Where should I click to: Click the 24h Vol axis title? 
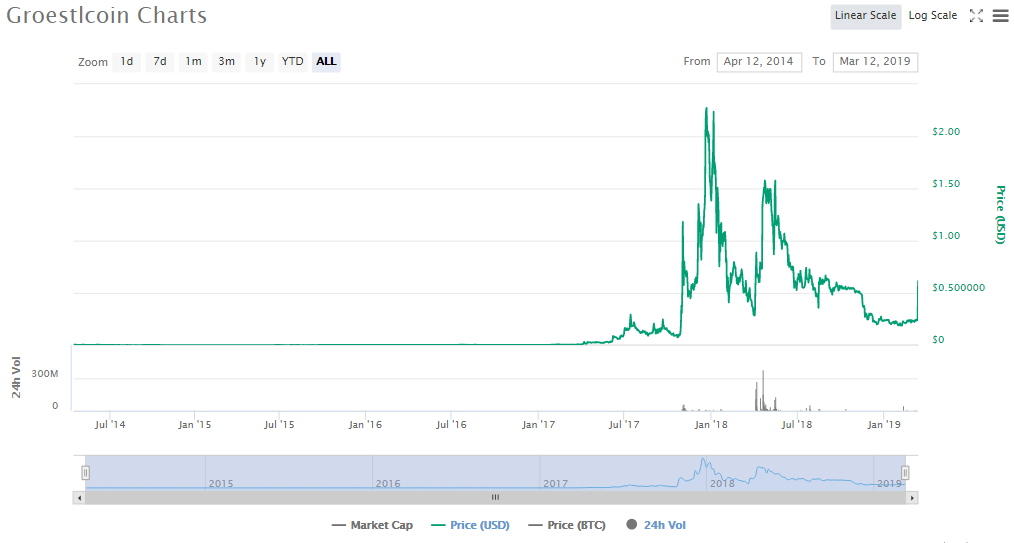[16, 378]
